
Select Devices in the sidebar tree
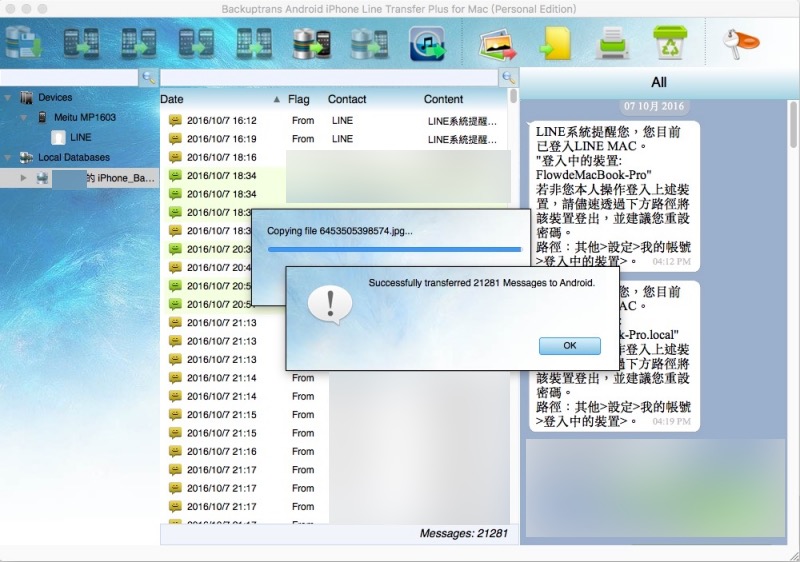click(x=55, y=97)
